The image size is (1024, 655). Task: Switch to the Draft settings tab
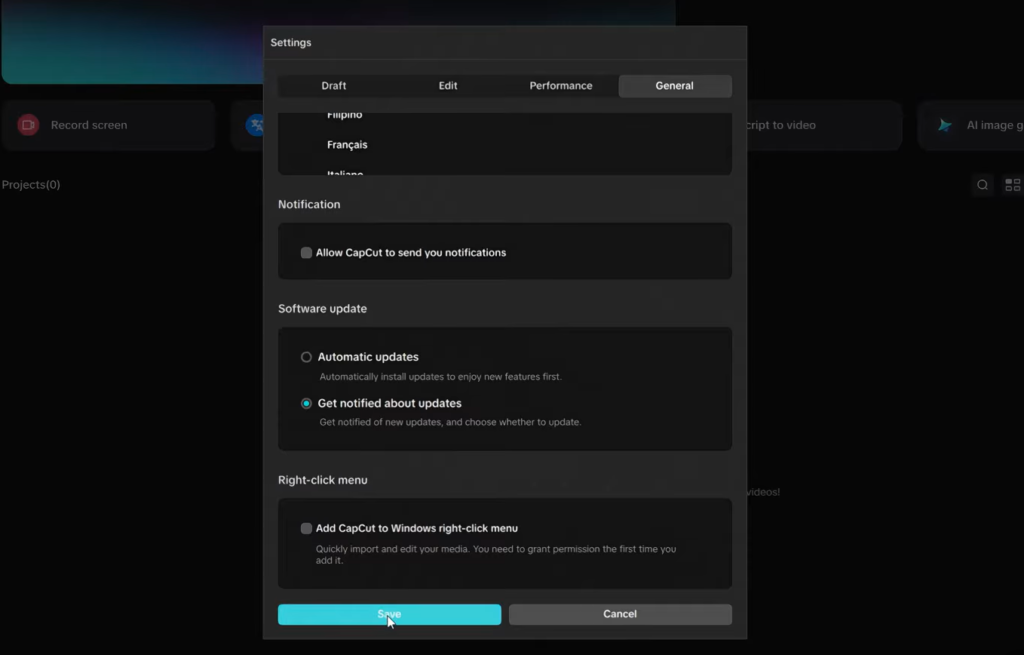[x=334, y=86]
